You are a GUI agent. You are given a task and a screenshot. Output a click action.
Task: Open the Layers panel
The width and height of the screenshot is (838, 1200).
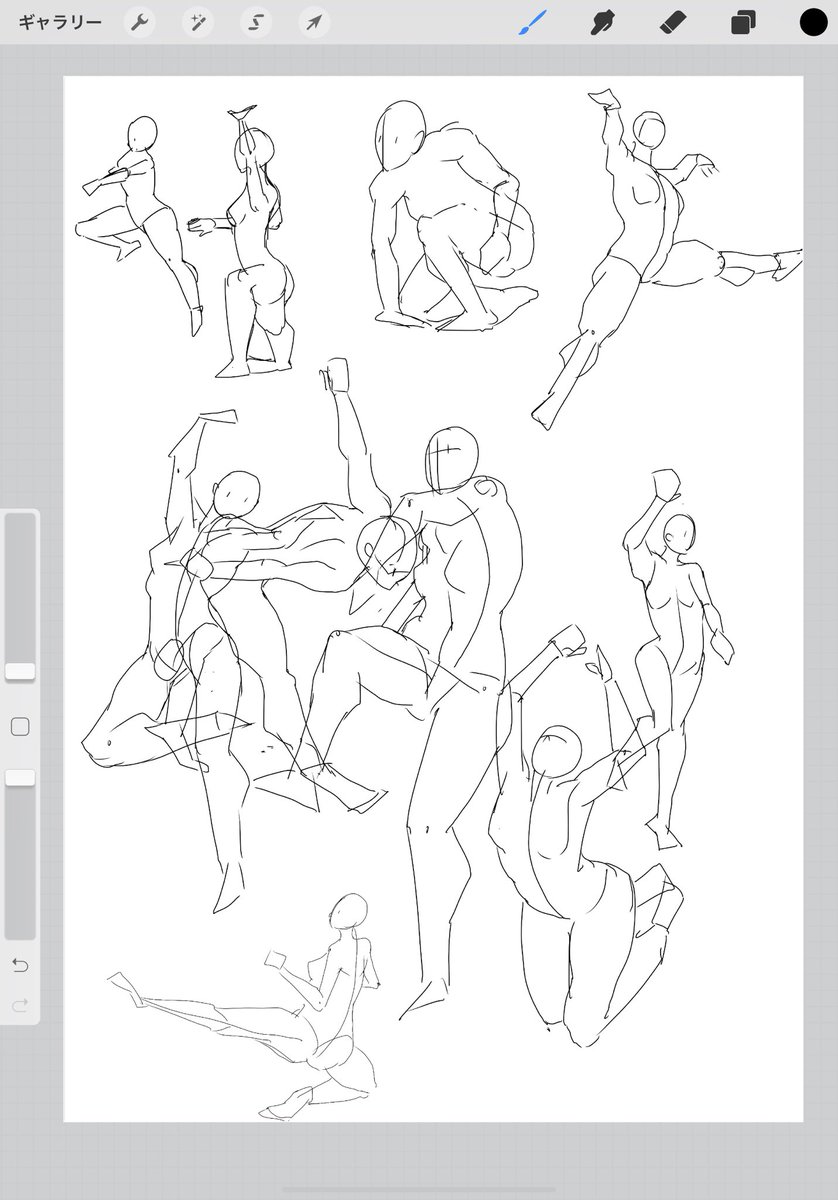point(743,22)
